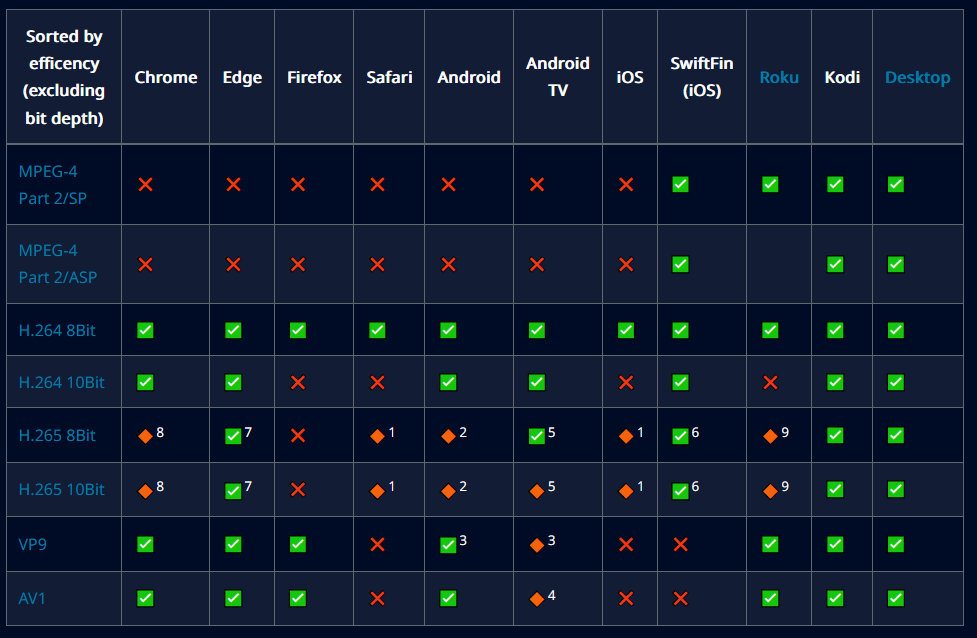Click the green check for Kodi VP9
The height and width of the screenshot is (638, 977).
(x=835, y=544)
